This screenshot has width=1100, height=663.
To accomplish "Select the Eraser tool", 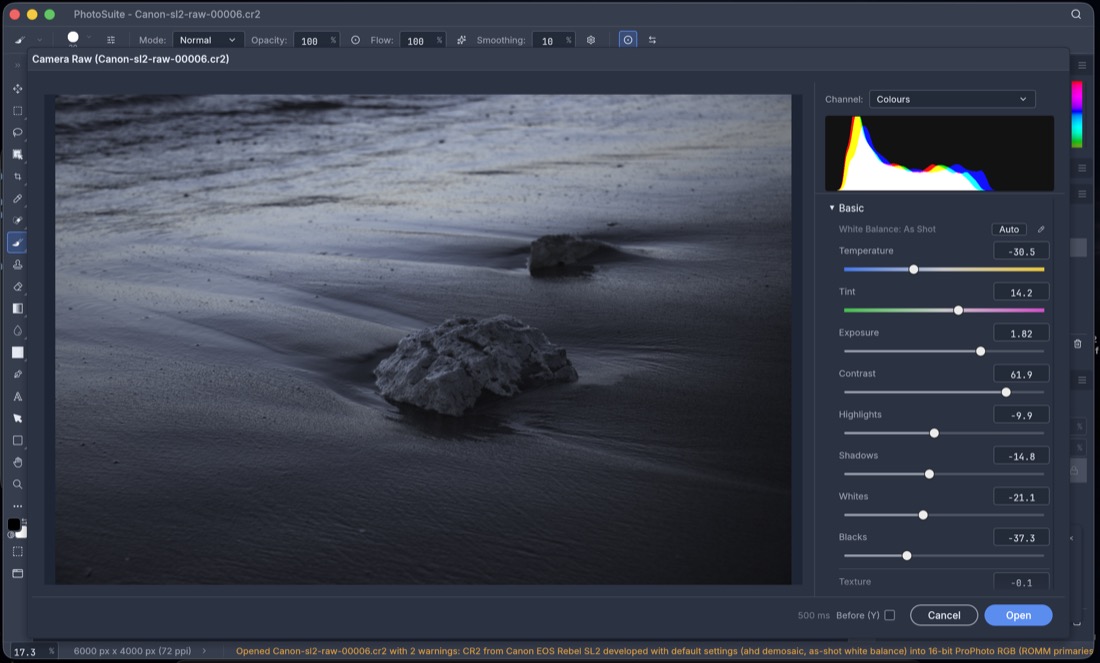I will [18, 286].
